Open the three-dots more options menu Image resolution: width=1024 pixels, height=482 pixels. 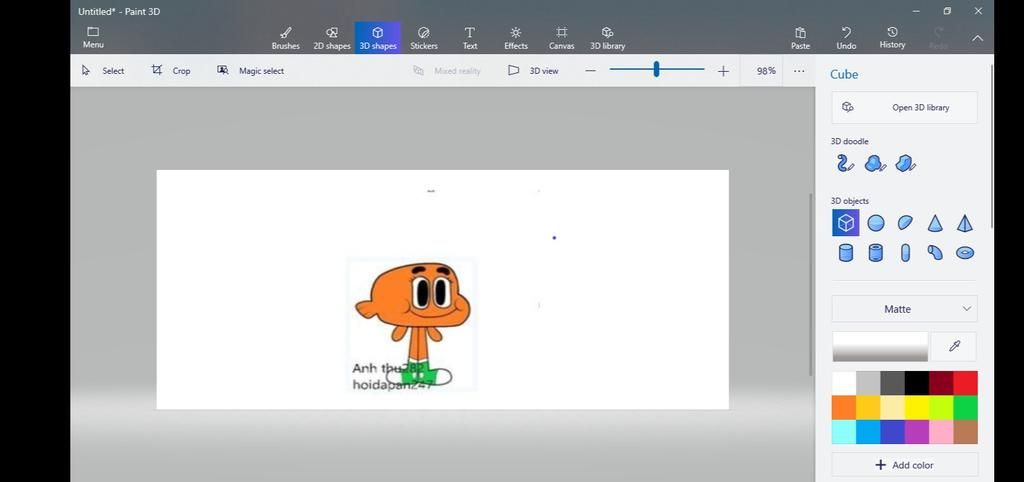pyautogui.click(x=799, y=71)
